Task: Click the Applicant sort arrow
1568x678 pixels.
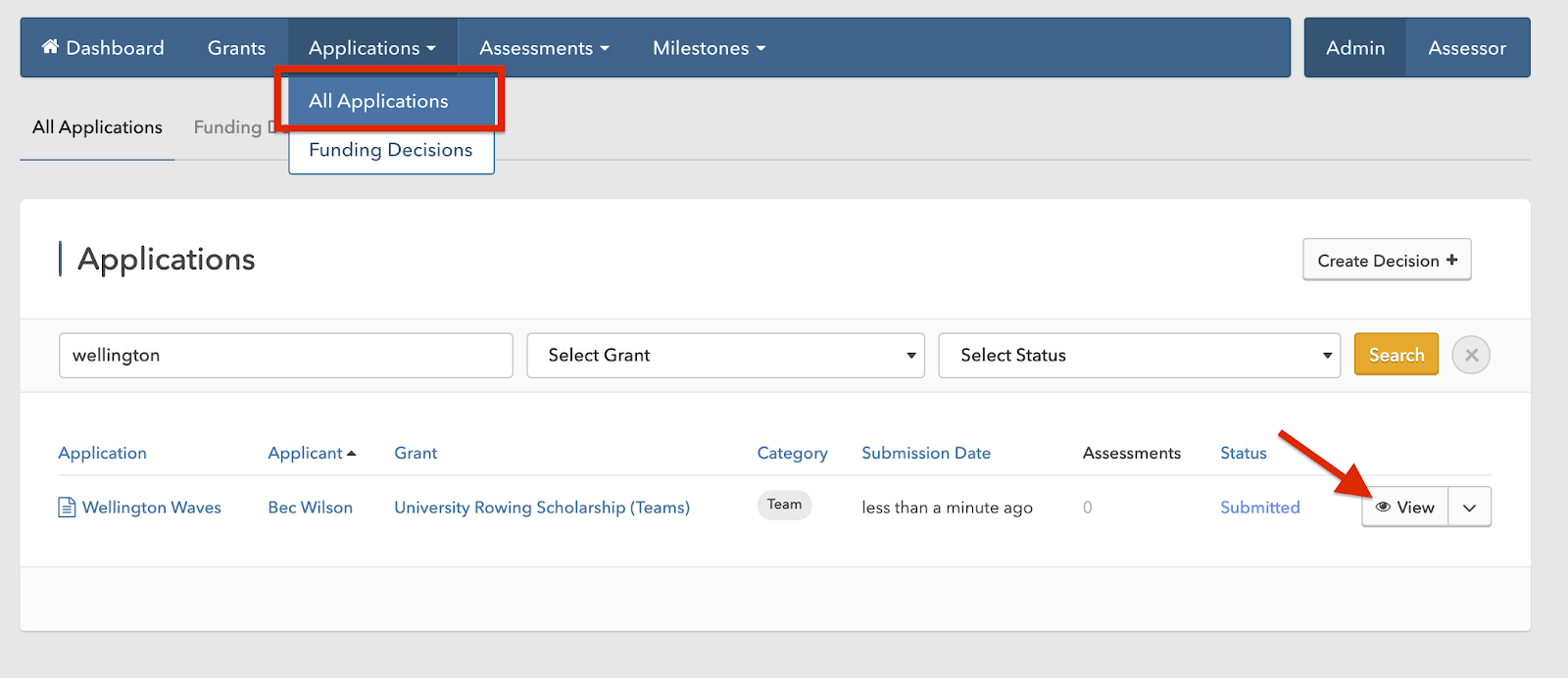Action: (x=352, y=454)
